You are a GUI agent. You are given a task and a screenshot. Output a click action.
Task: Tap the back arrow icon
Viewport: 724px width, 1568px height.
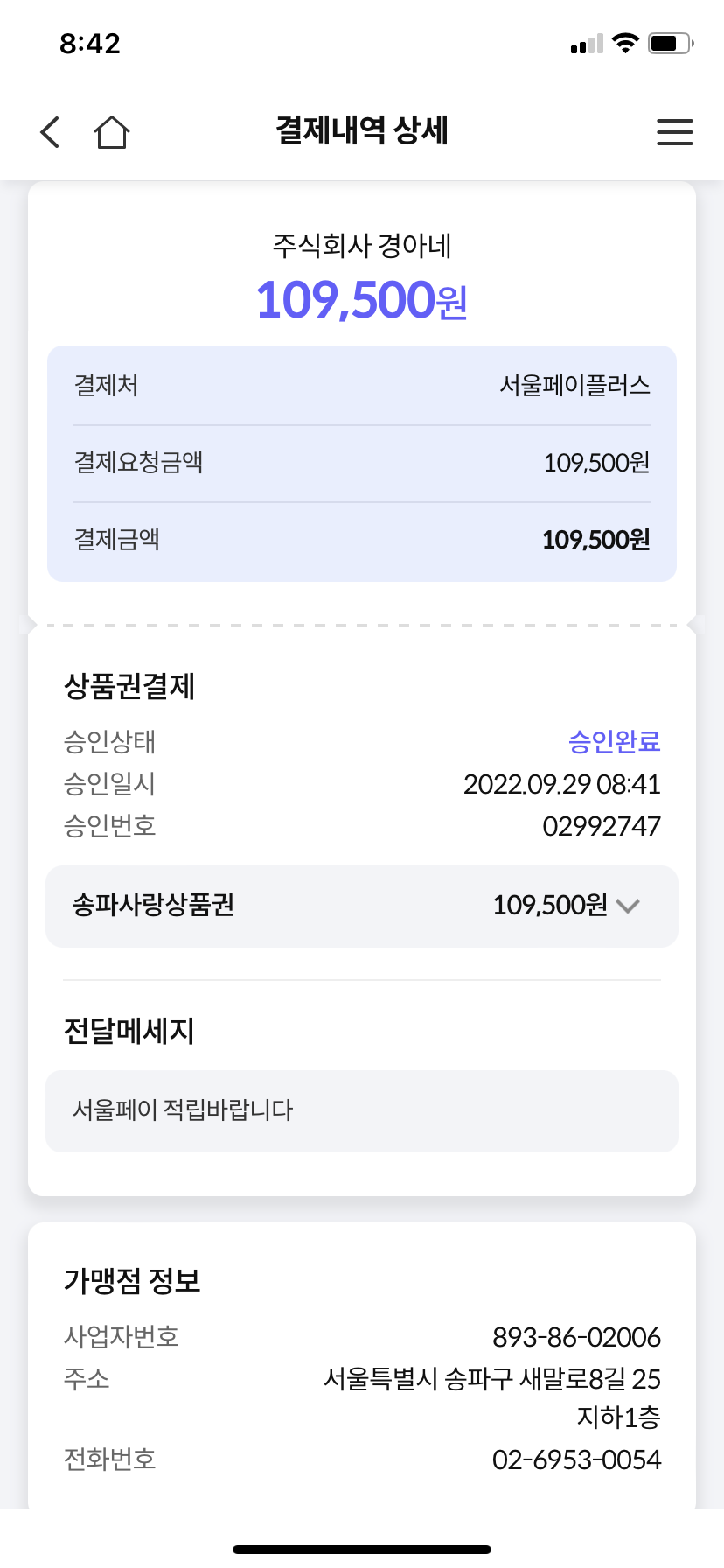pyautogui.click(x=51, y=132)
